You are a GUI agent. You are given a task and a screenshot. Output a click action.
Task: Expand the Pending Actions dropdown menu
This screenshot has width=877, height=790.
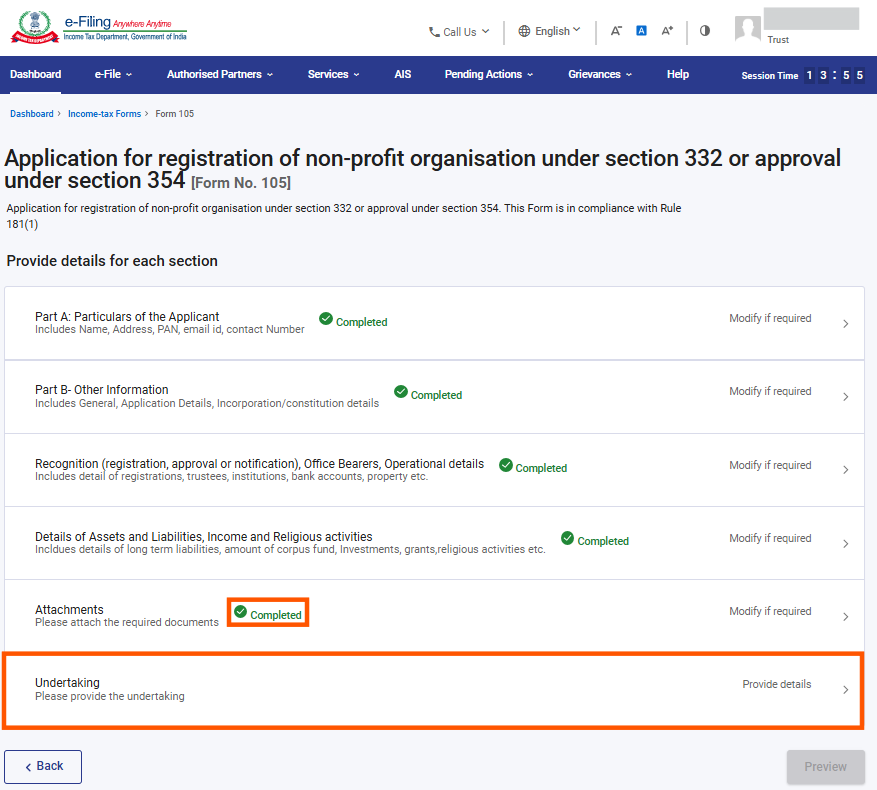coord(489,74)
